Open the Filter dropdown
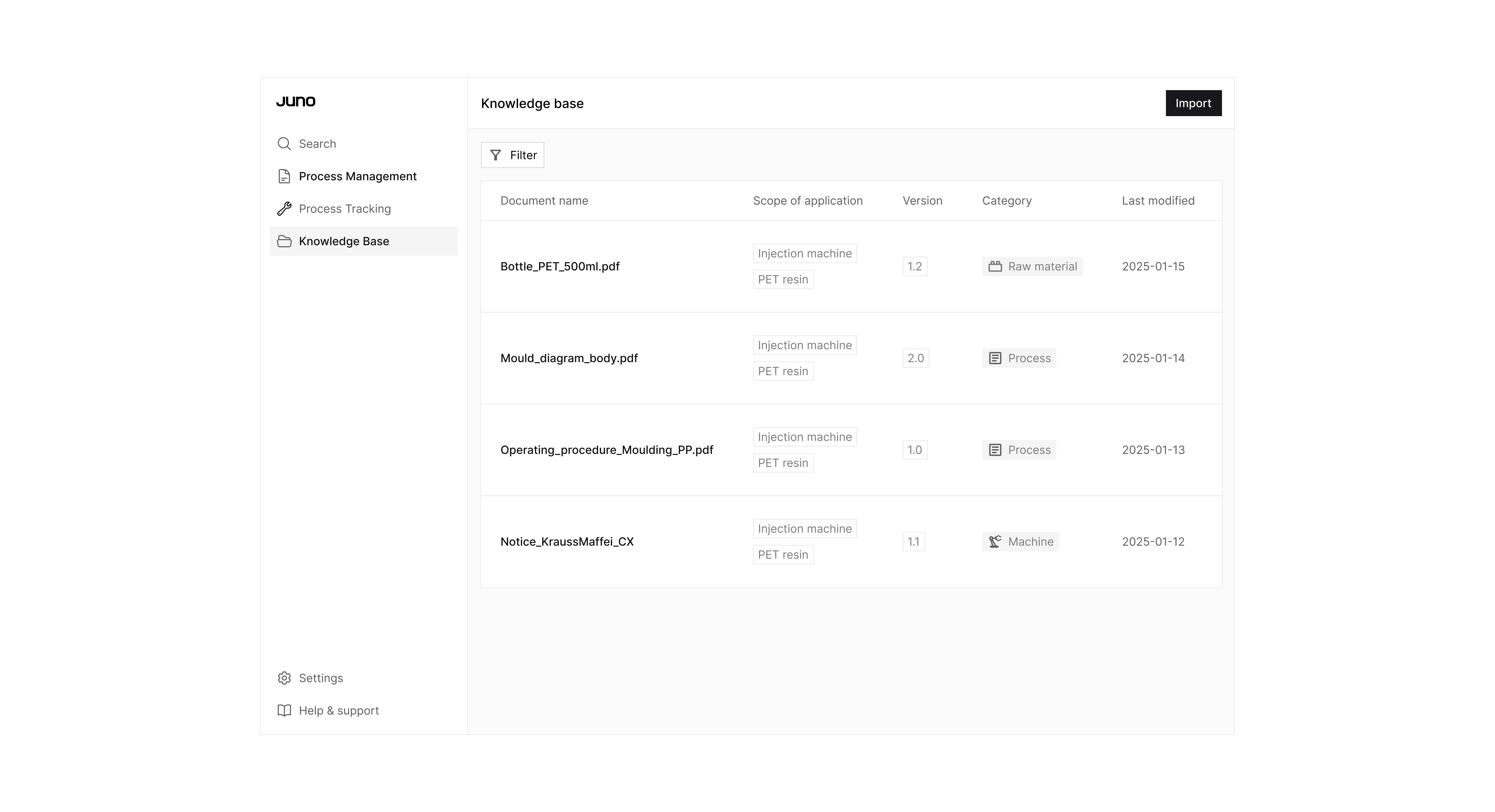Screen dimensions: 1495x812 coord(512,155)
